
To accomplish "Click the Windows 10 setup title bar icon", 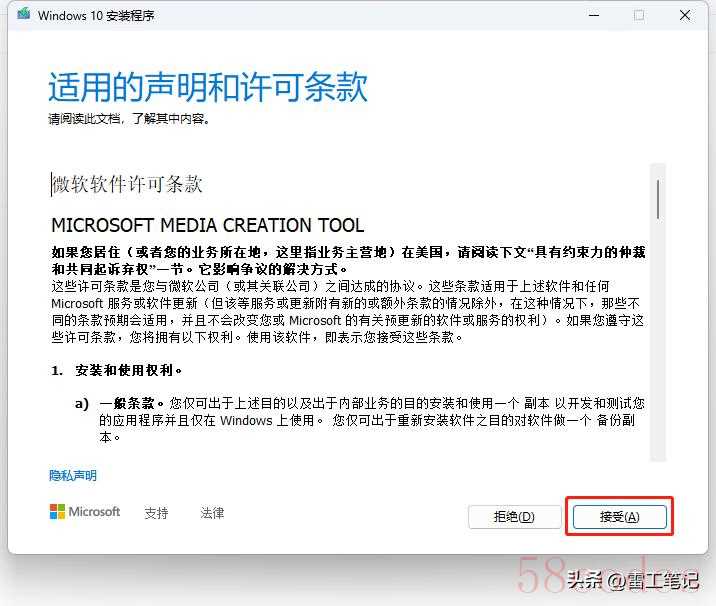I will [x=22, y=16].
